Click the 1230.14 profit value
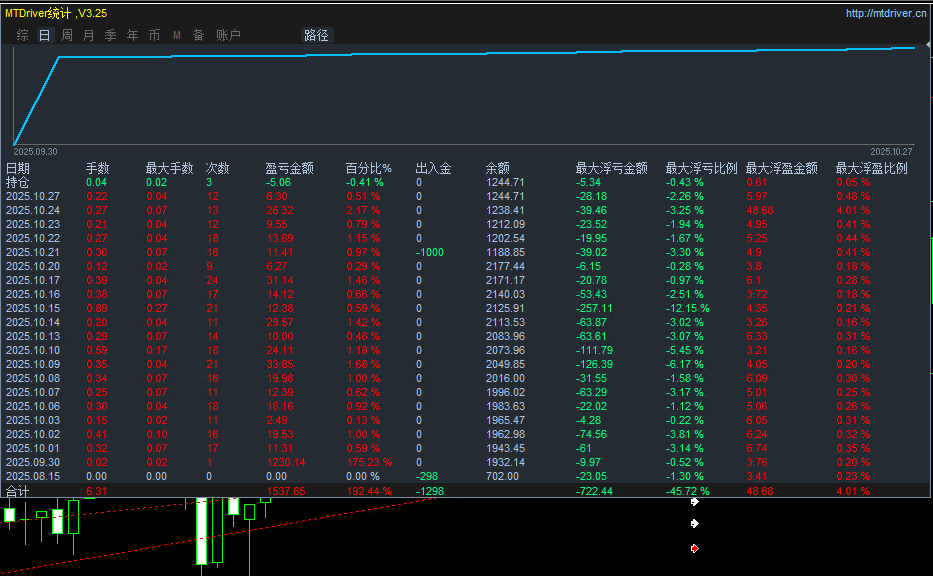Image resolution: width=933 pixels, height=576 pixels. pyautogui.click(x=286, y=462)
